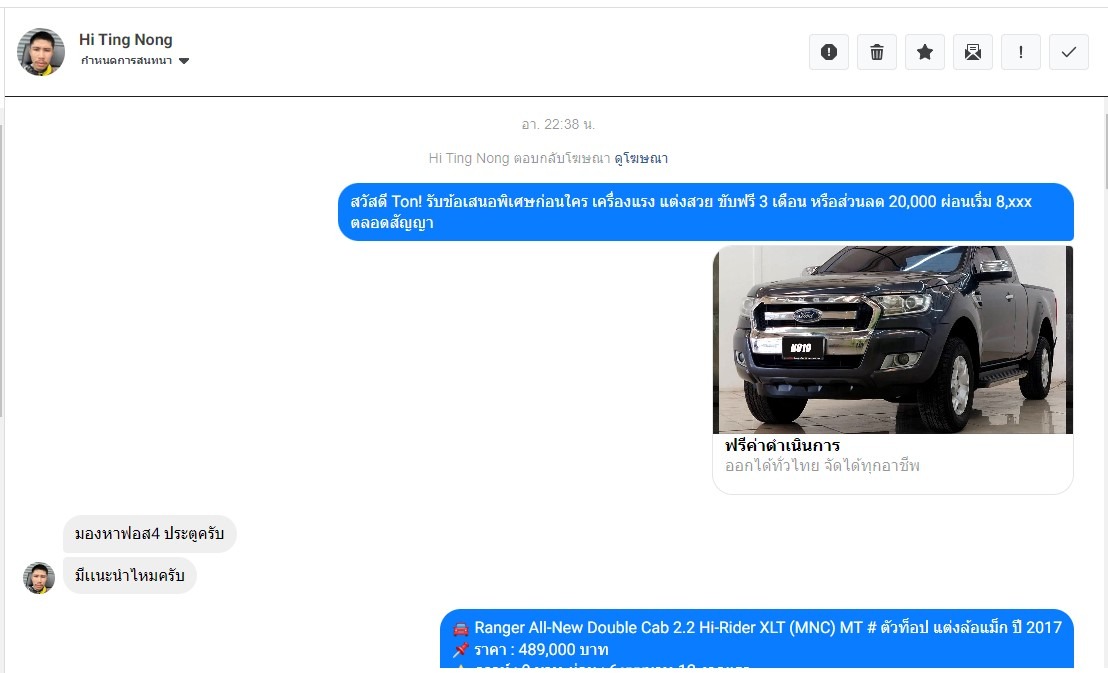The height and width of the screenshot is (673, 1108).
Task: Click the ฟรีค่าดำเนินการ ad card title
Action: (782, 445)
